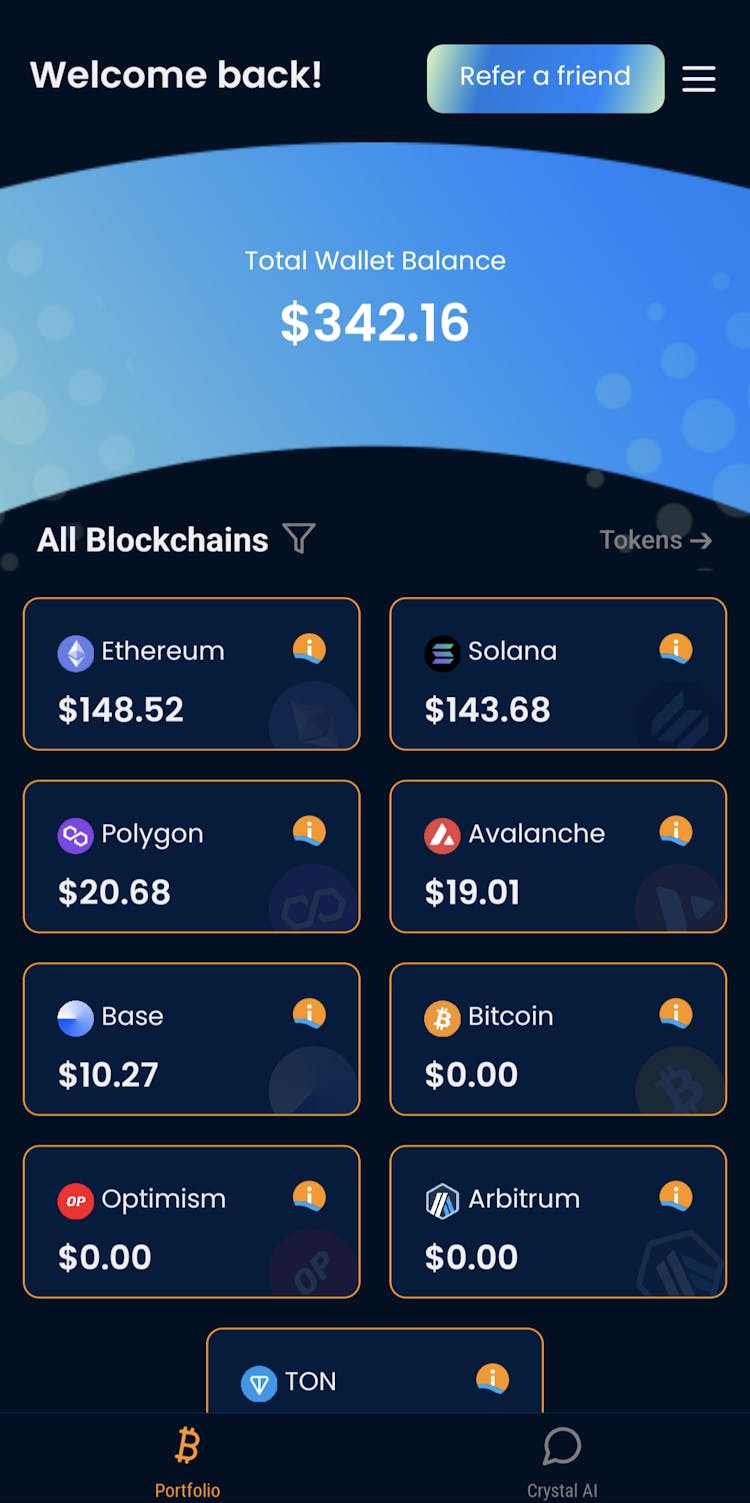Open the Polygon logo icon
The image size is (750, 1503).
pyautogui.click(x=75, y=835)
